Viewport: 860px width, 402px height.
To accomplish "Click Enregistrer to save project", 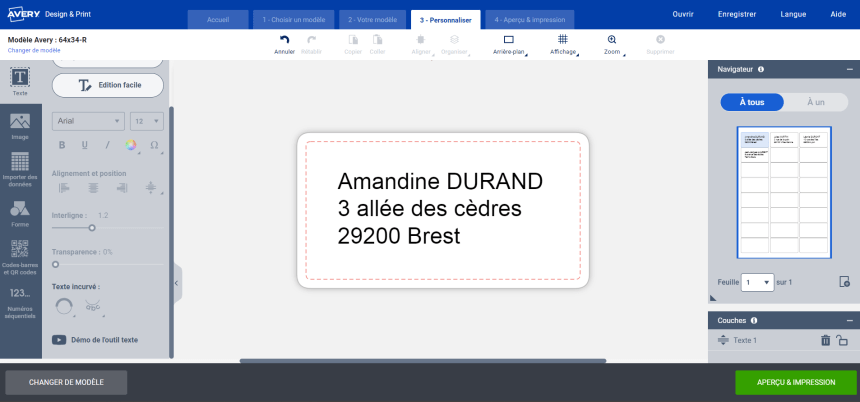I will [737, 14].
